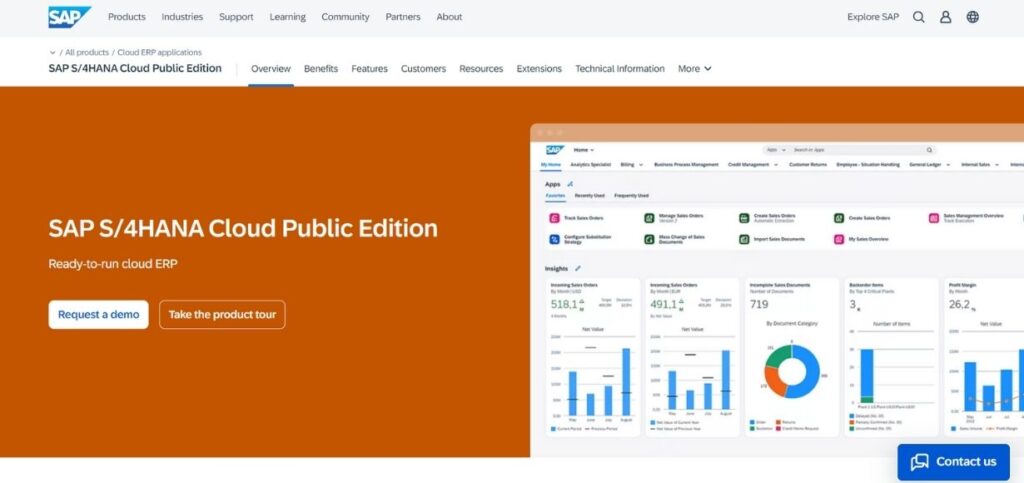This screenshot has height=483, width=1024.
Task: Click the Profit Margin 26,2 card
Action: (x=984, y=357)
